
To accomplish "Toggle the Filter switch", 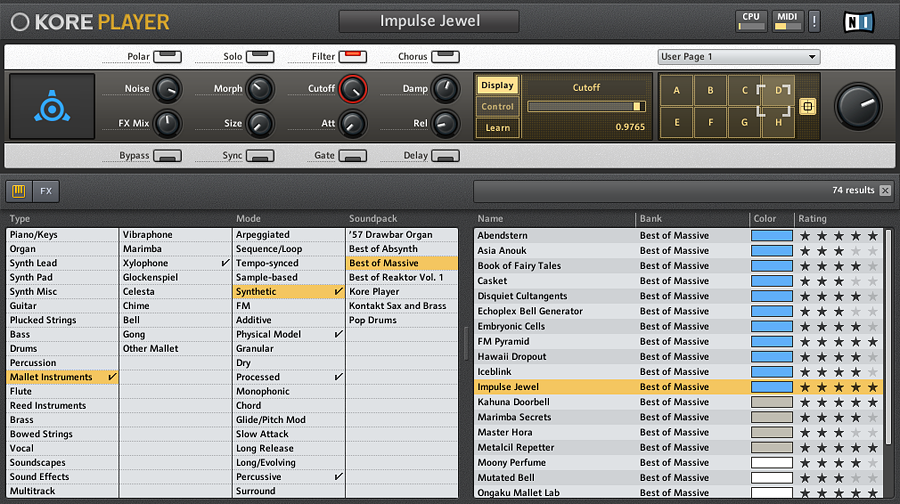I will tap(352, 57).
